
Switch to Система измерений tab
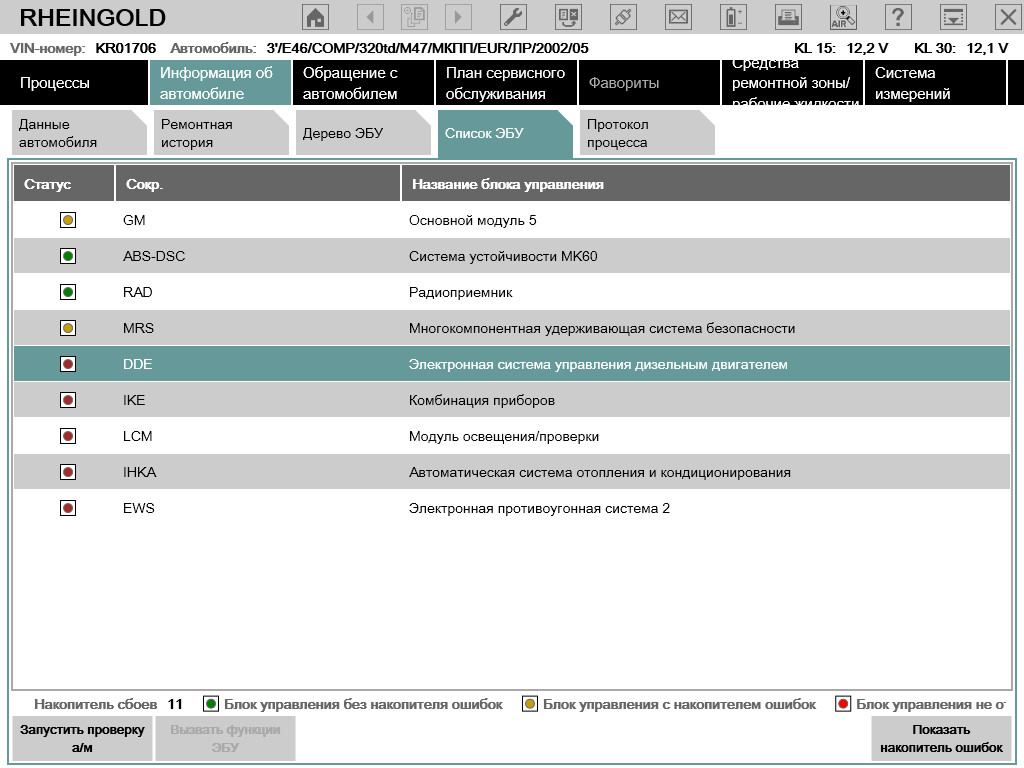pyautogui.click(x=935, y=83)
